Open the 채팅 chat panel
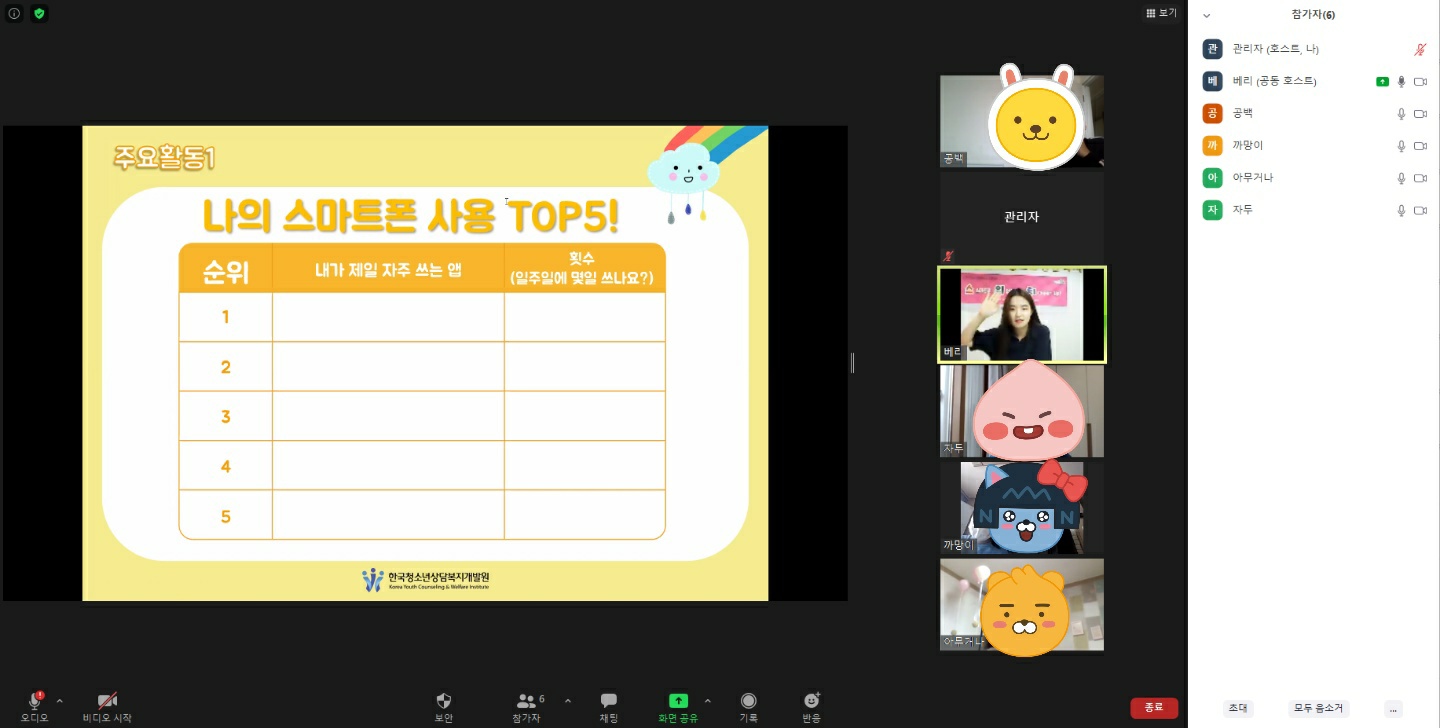 coord(608,701)
